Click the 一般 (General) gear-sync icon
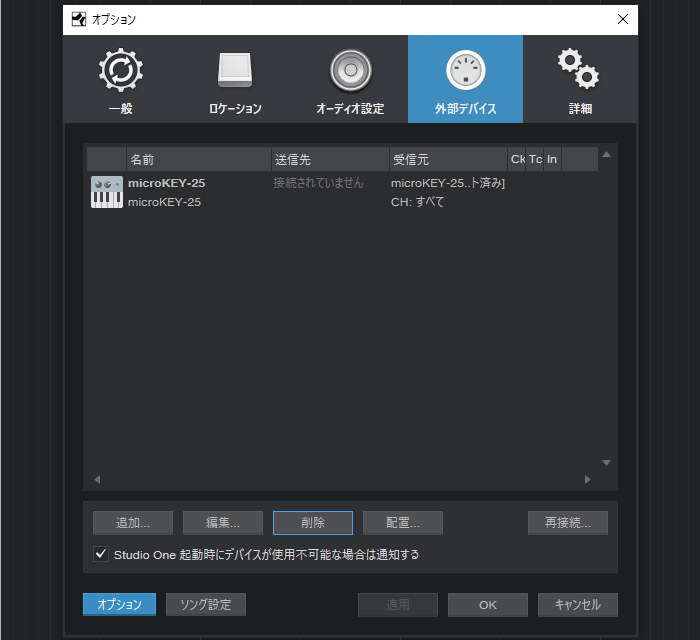 tap(120, 70)
